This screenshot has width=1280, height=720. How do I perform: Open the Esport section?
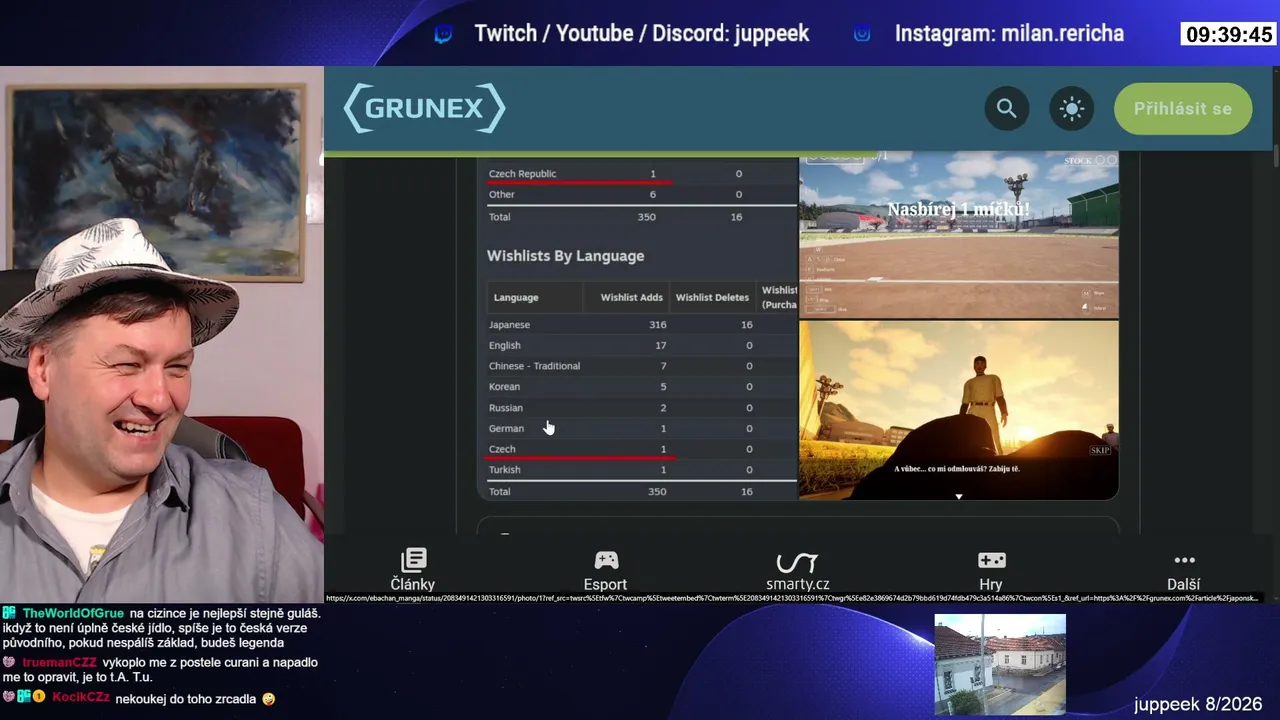[x=605, y=570]
